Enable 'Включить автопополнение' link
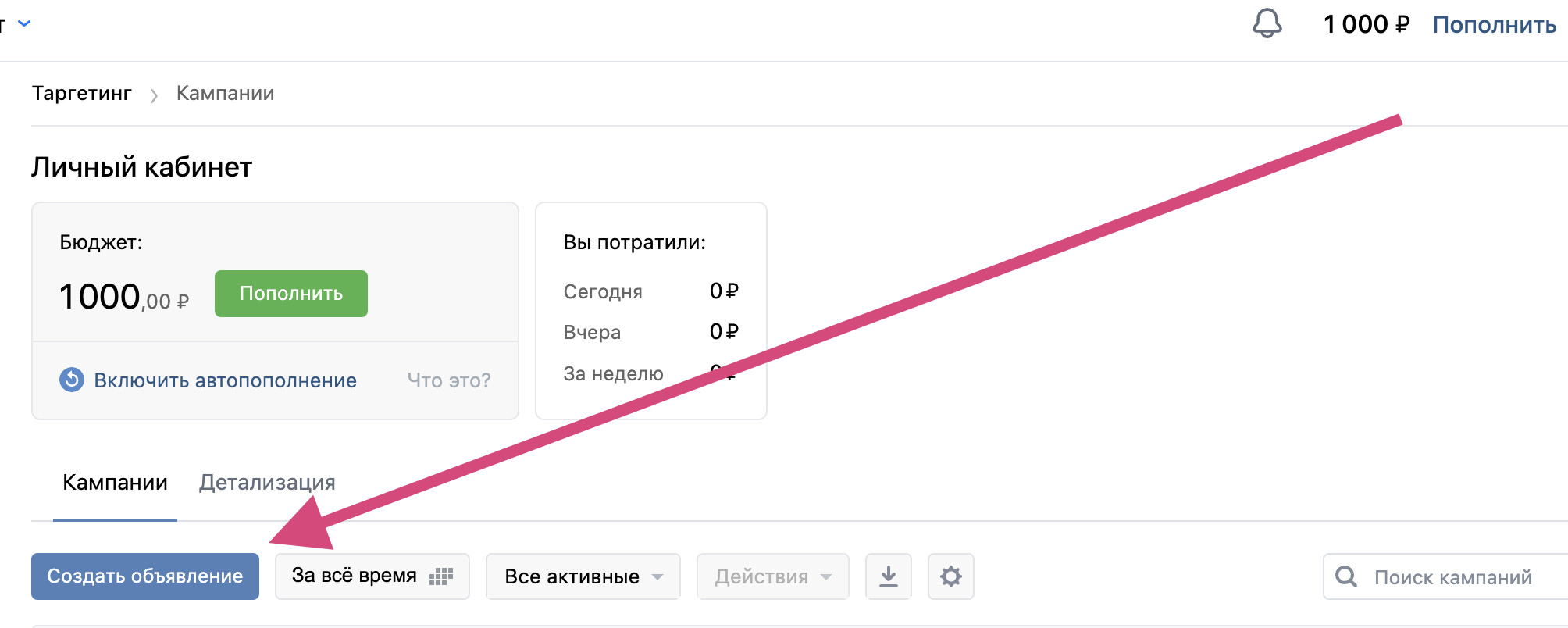Viewport: 1568px width, 628px height. [225, 380]
